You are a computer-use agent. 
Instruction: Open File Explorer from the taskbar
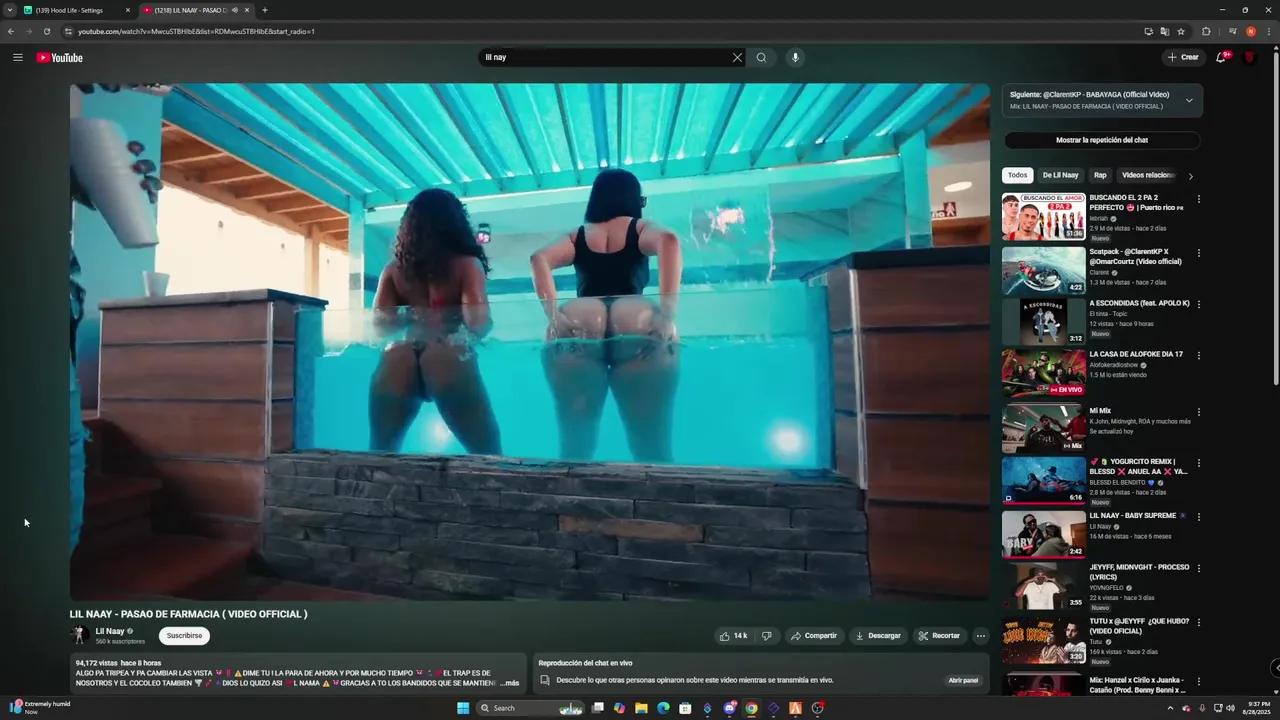[641, 708]
